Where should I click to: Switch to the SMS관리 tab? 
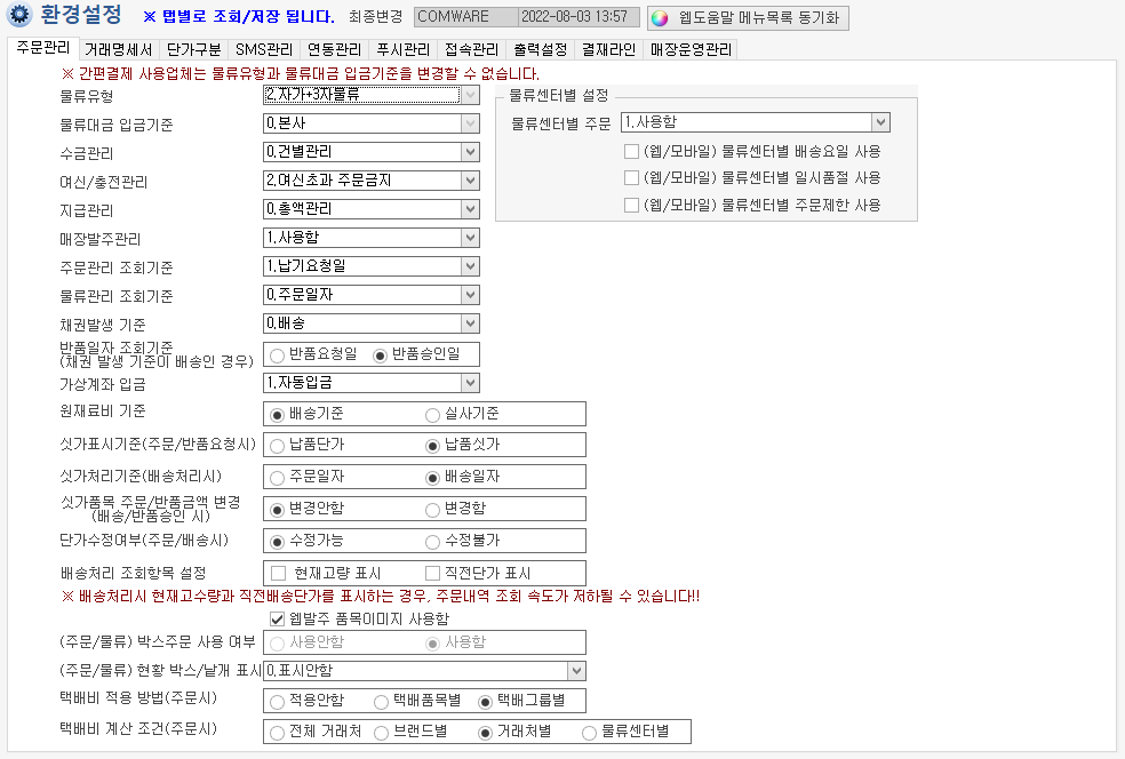264,50
